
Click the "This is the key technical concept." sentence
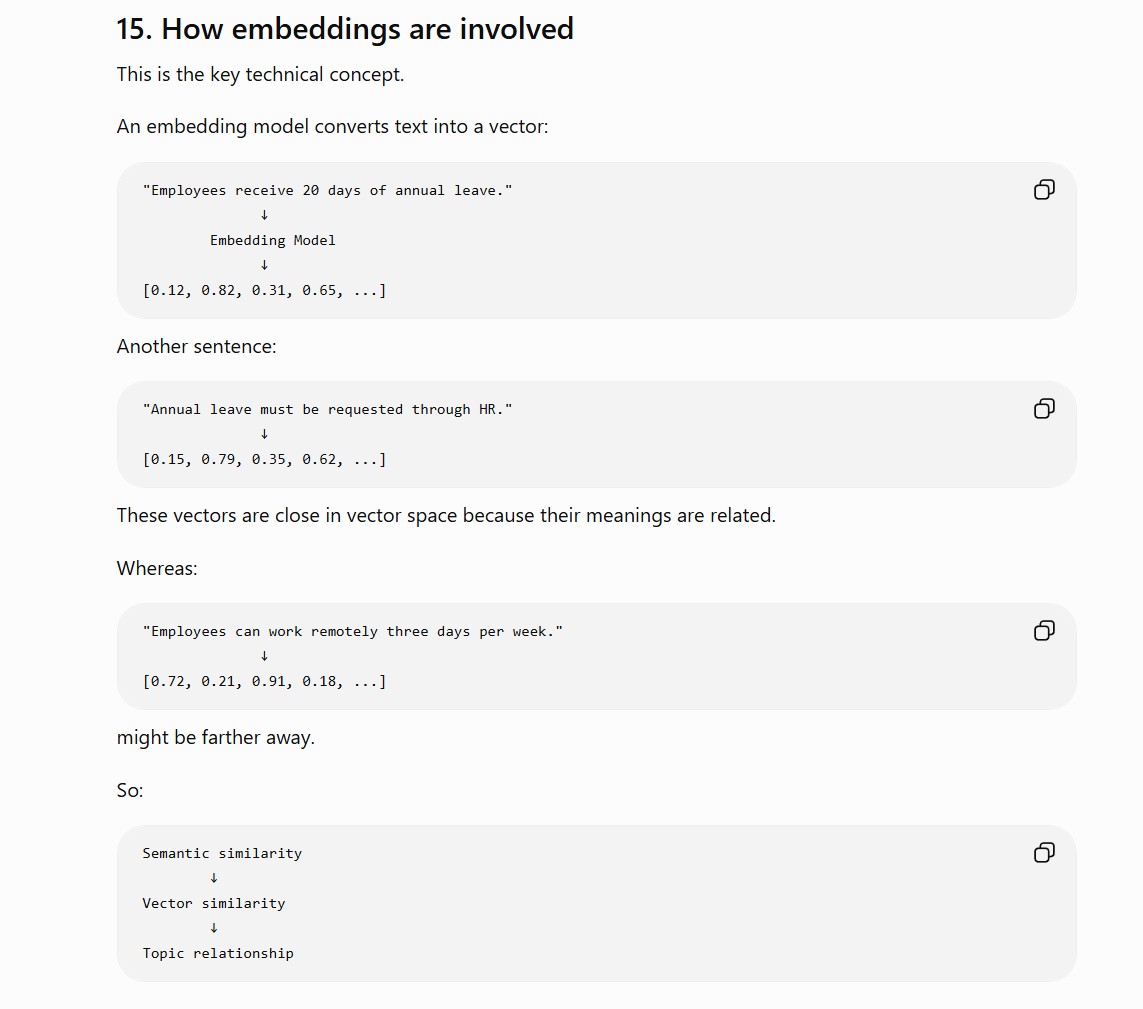tap(260, 74)
